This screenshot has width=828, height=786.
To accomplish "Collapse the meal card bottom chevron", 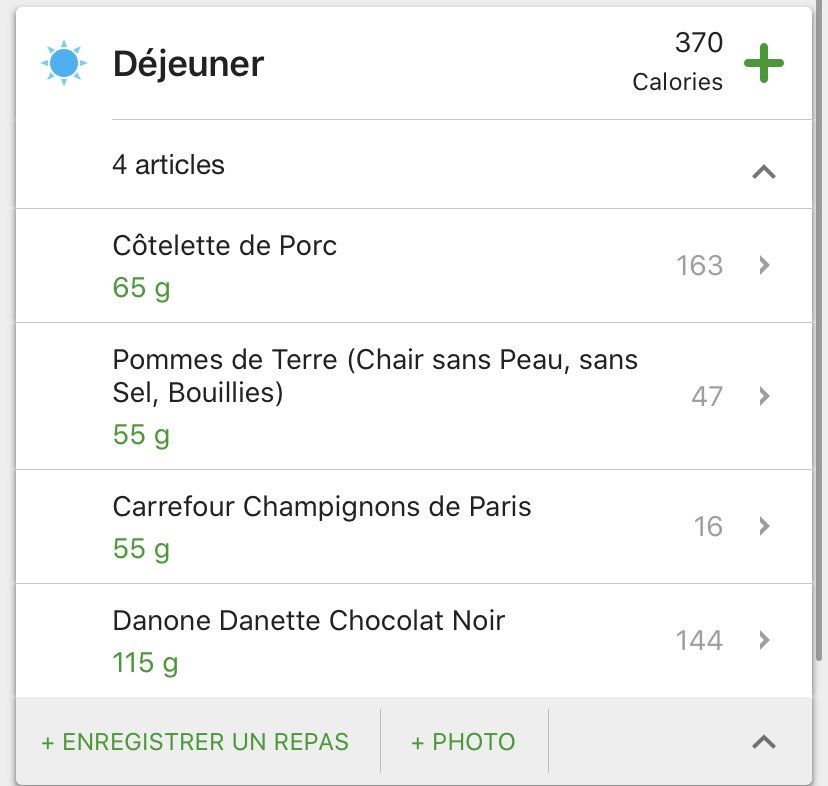I will (764, 741).
